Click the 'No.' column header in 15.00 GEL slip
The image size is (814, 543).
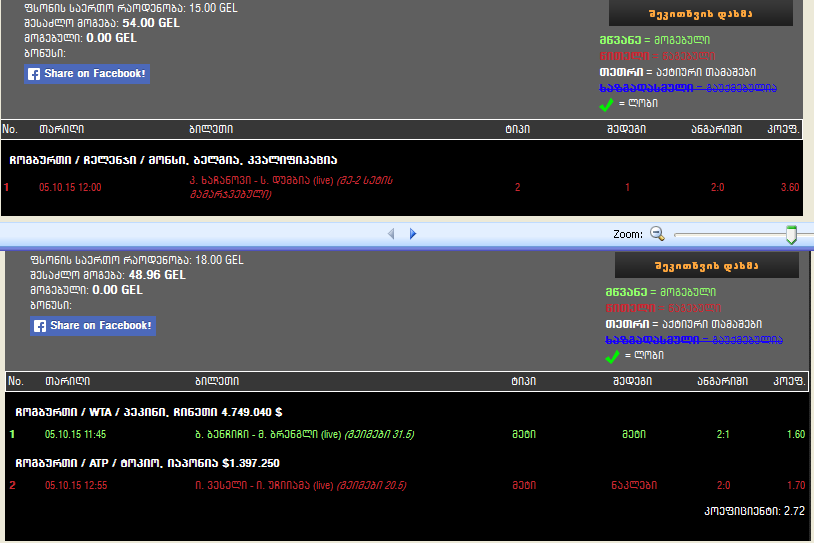pyautogui.click(x=10, y=129)
